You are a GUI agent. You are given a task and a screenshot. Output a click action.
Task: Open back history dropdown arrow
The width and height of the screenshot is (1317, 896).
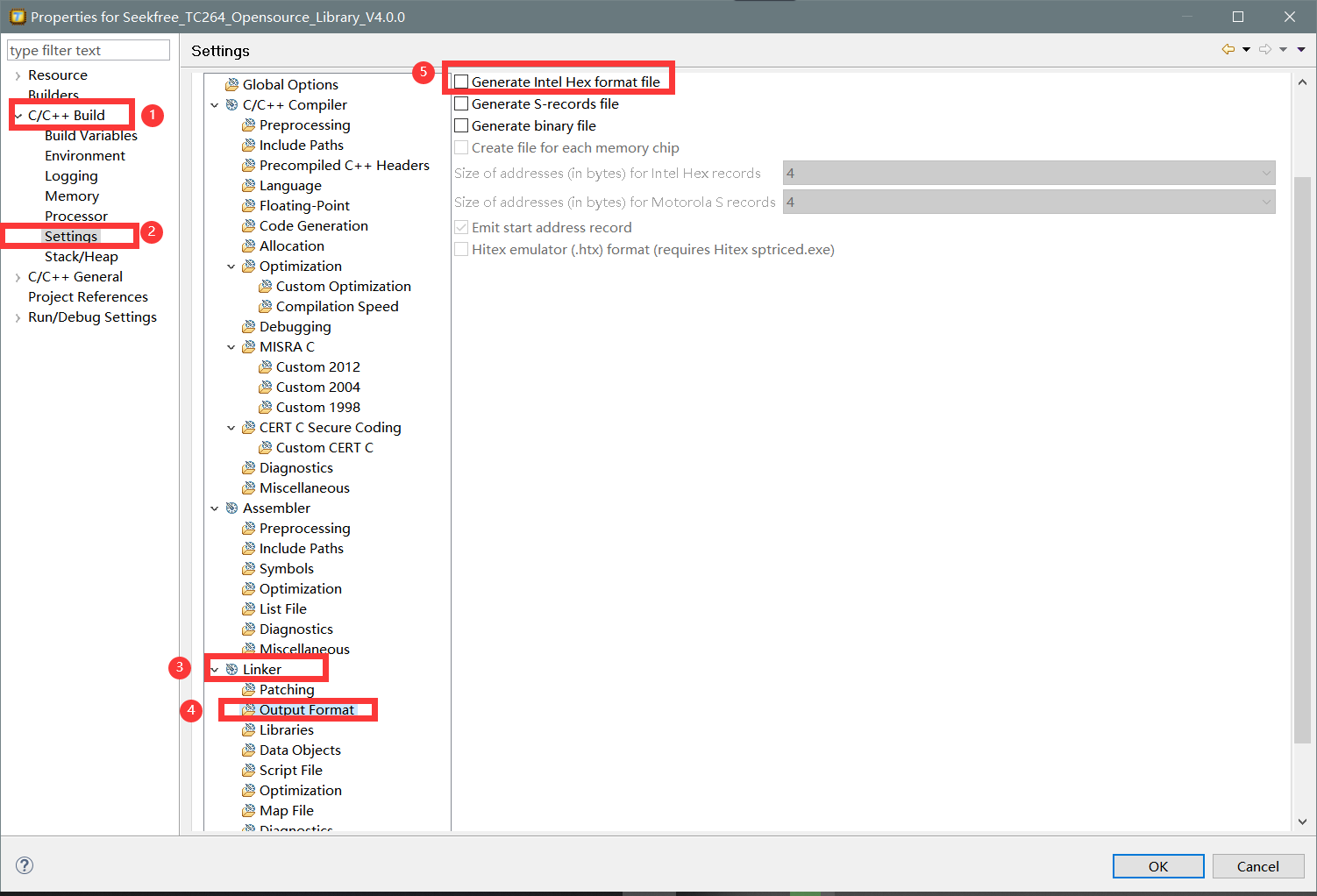[x=1246, y=50]
